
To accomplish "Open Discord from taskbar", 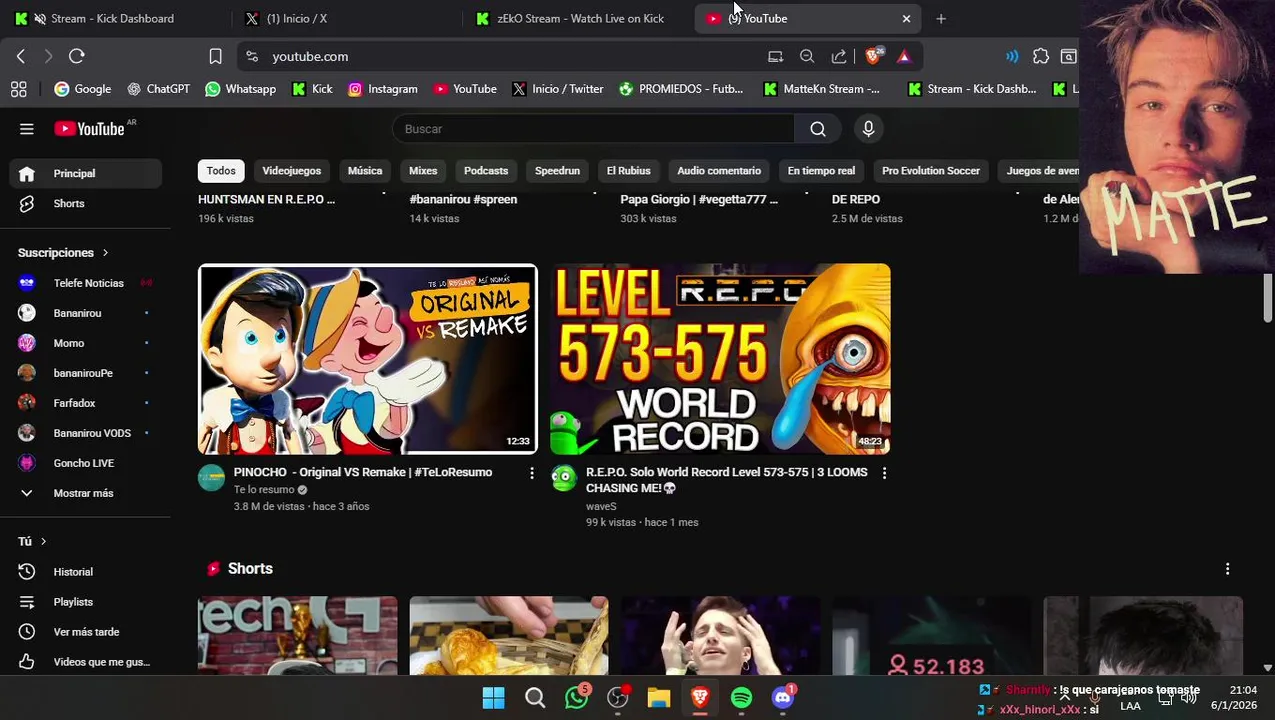I will click(x=783, y=698).
